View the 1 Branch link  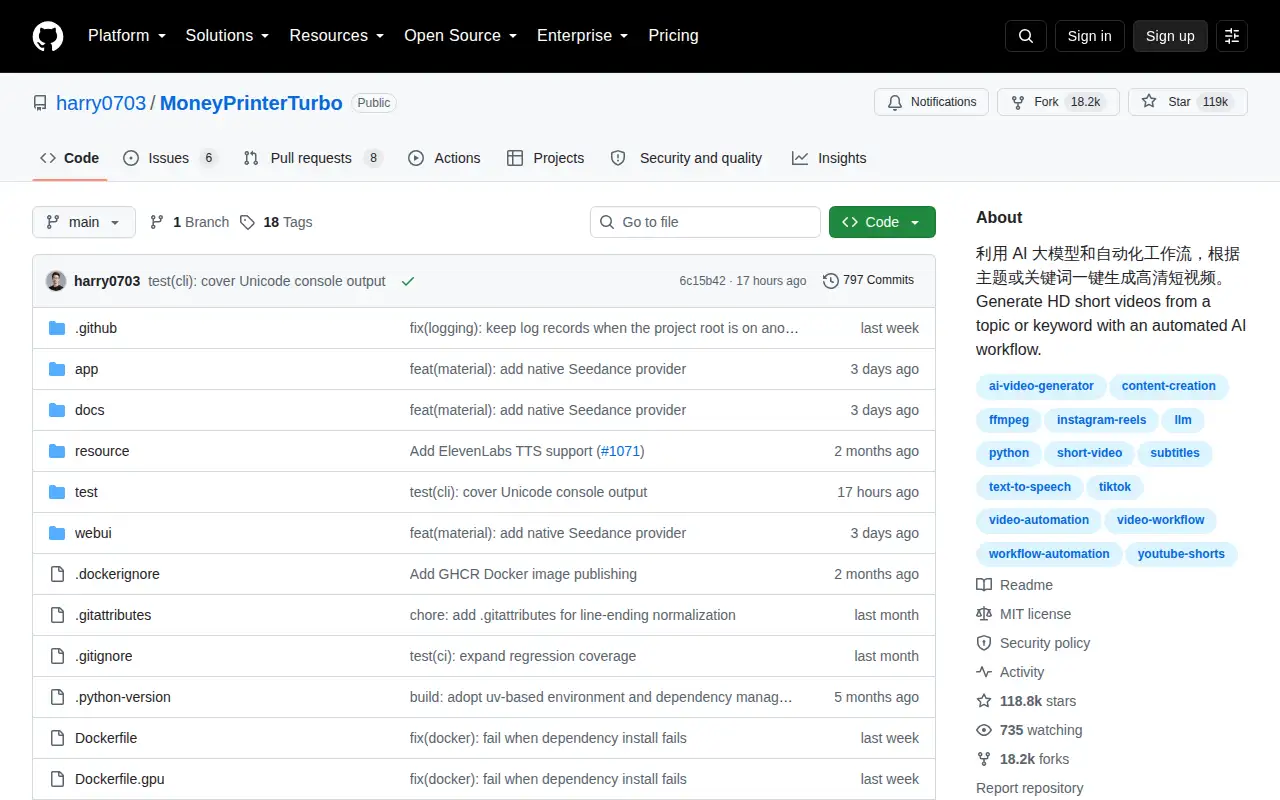(x=189, y=222)
